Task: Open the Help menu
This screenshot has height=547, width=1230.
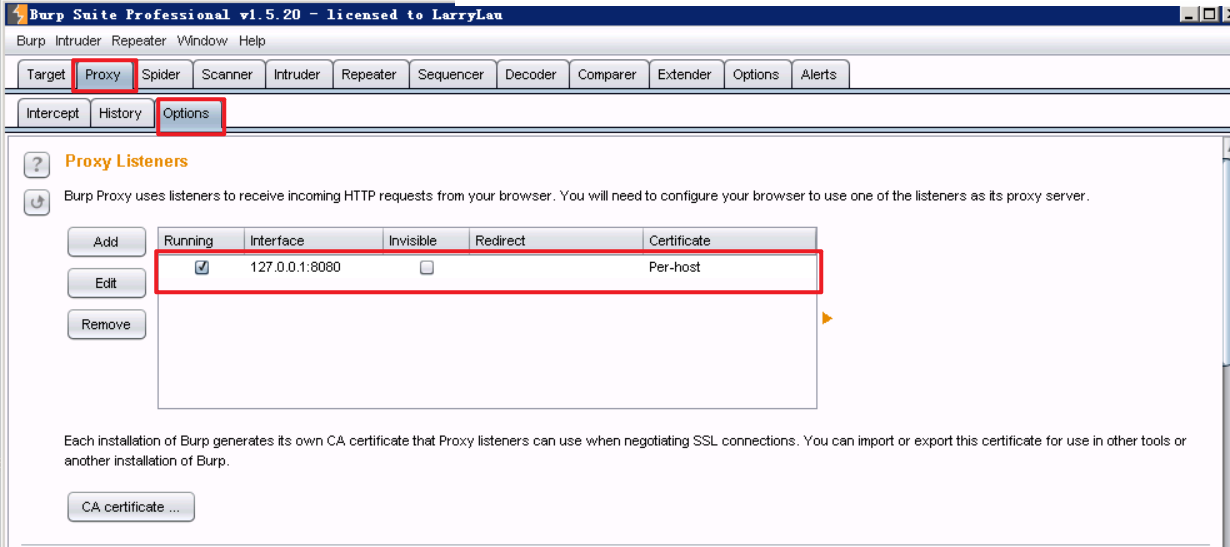Action: (252, 41)
